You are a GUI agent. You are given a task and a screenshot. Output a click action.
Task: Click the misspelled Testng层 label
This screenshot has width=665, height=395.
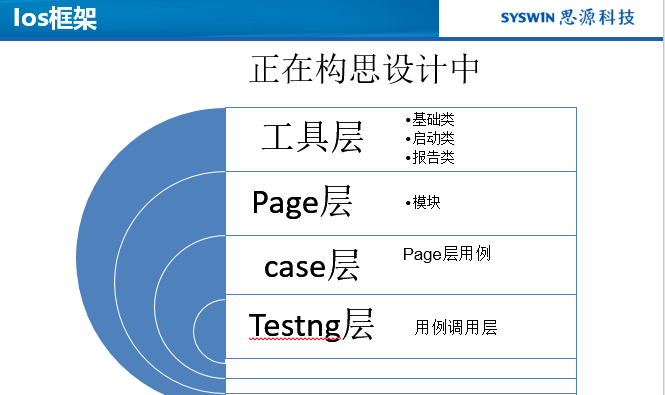point(311,325)
